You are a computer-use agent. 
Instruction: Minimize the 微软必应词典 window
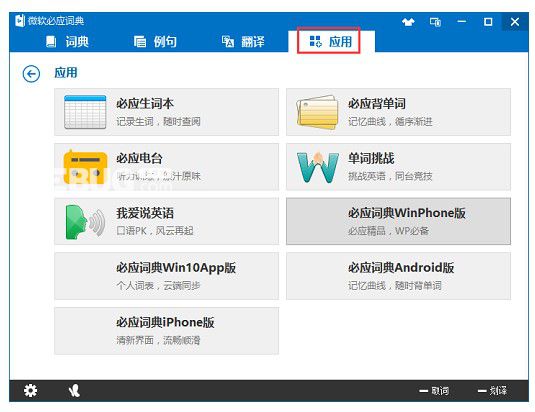462,21
